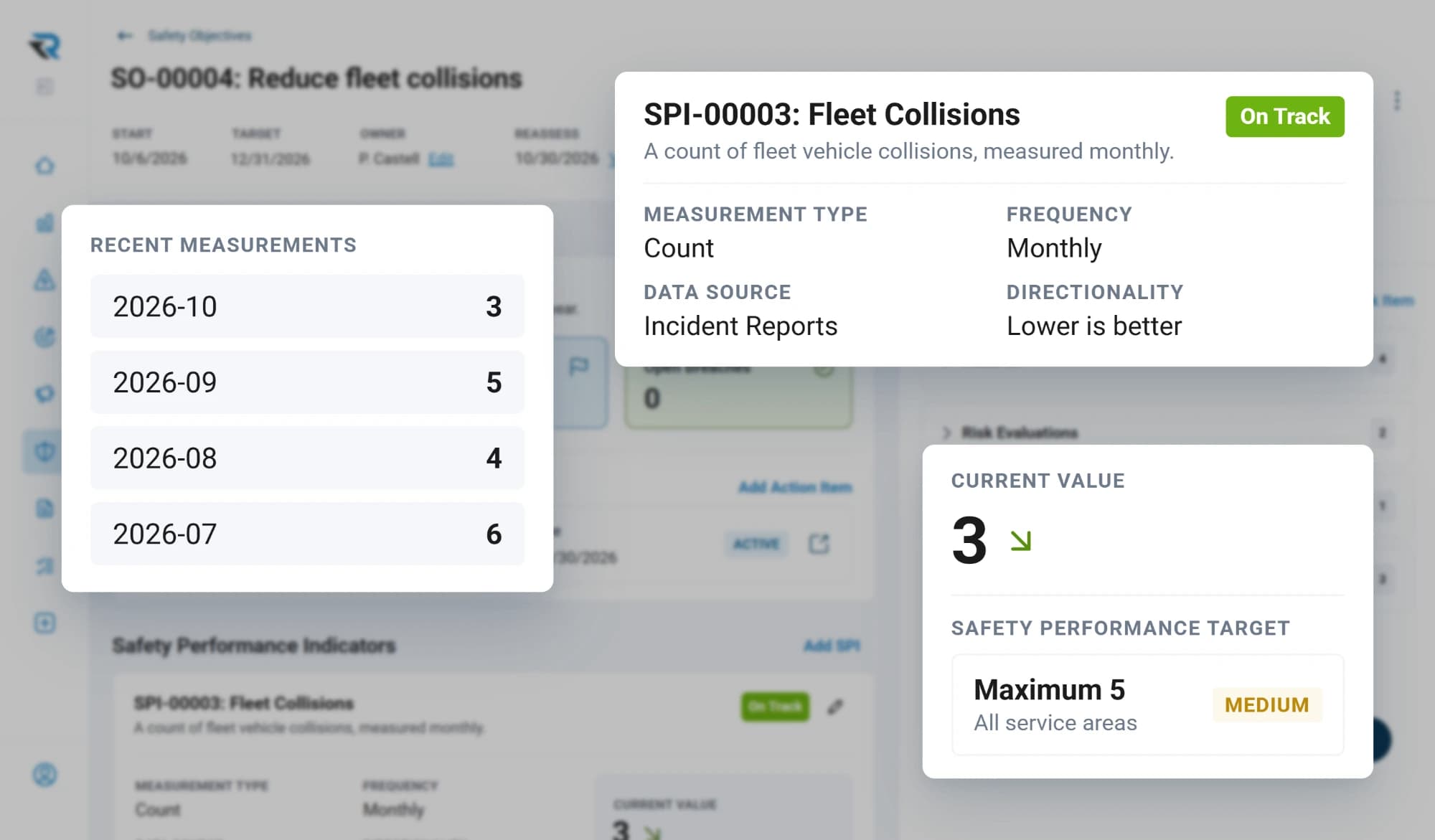Click the Incident Reports data source value

coord(740,326)
